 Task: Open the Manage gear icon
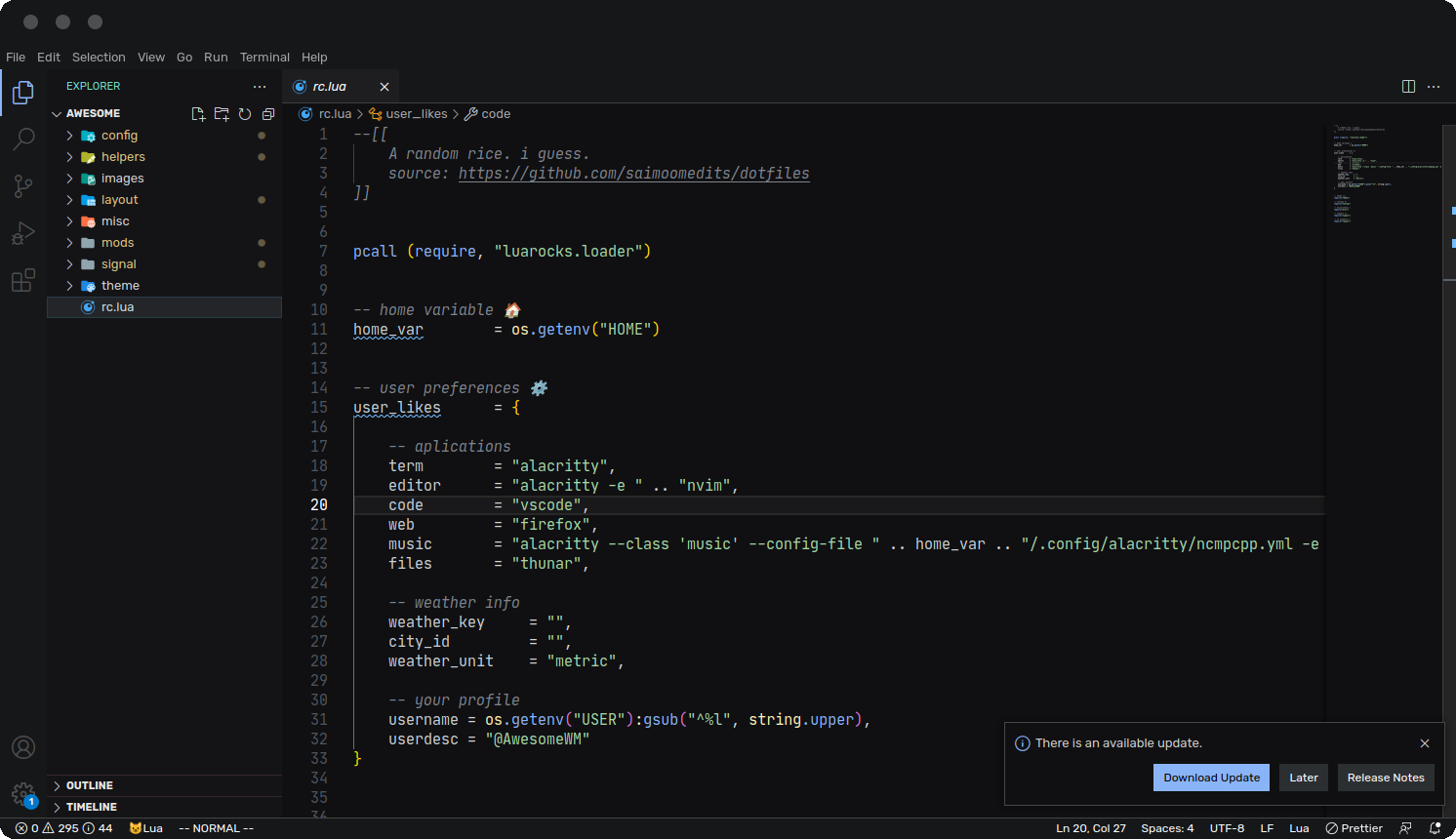pos(23,794)
